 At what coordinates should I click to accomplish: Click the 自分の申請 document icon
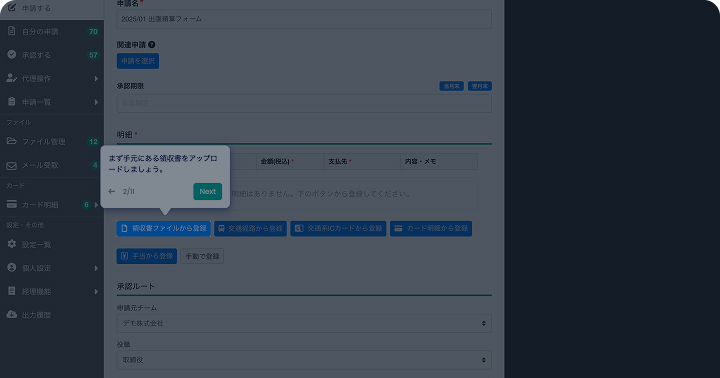pos(11,31)
